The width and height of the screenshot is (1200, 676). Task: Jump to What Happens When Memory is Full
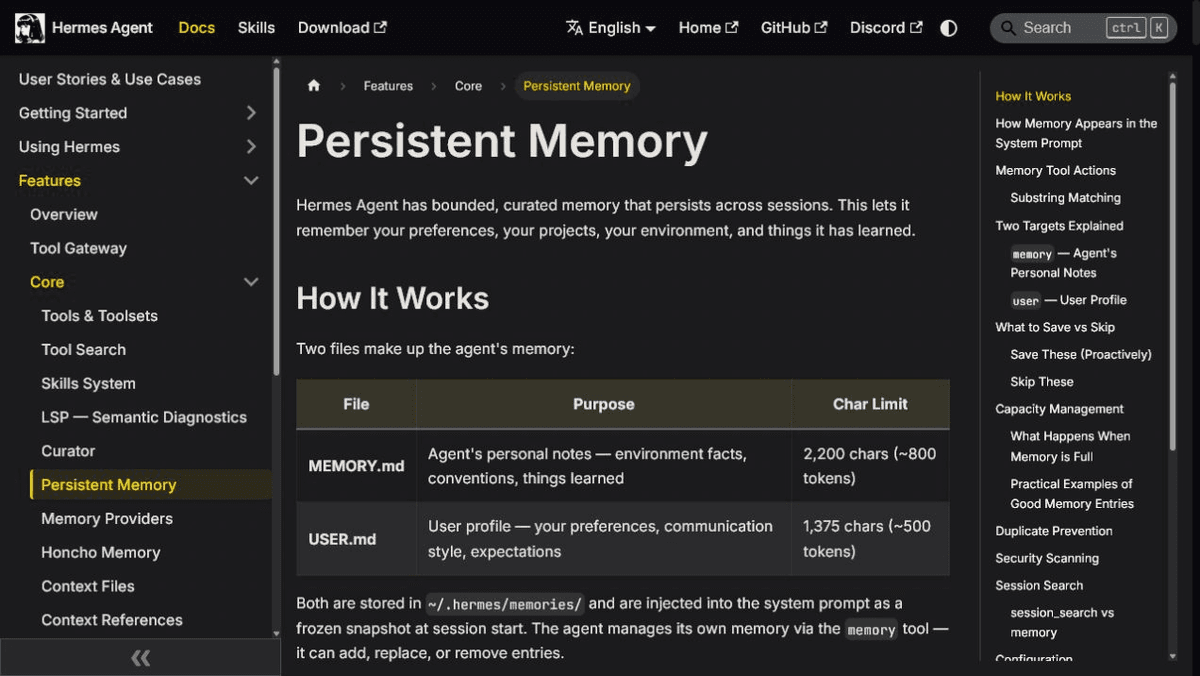tap(1070, 446)
